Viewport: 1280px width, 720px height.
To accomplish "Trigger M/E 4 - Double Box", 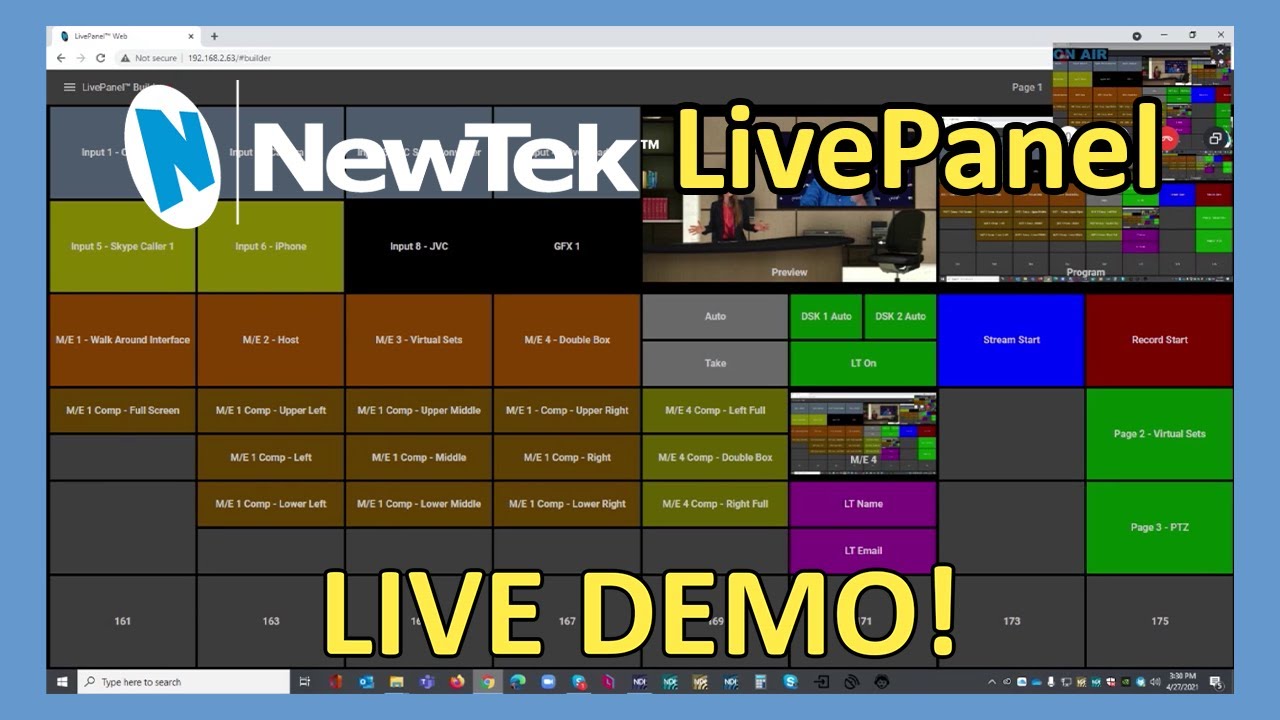I will click(567, 340).
